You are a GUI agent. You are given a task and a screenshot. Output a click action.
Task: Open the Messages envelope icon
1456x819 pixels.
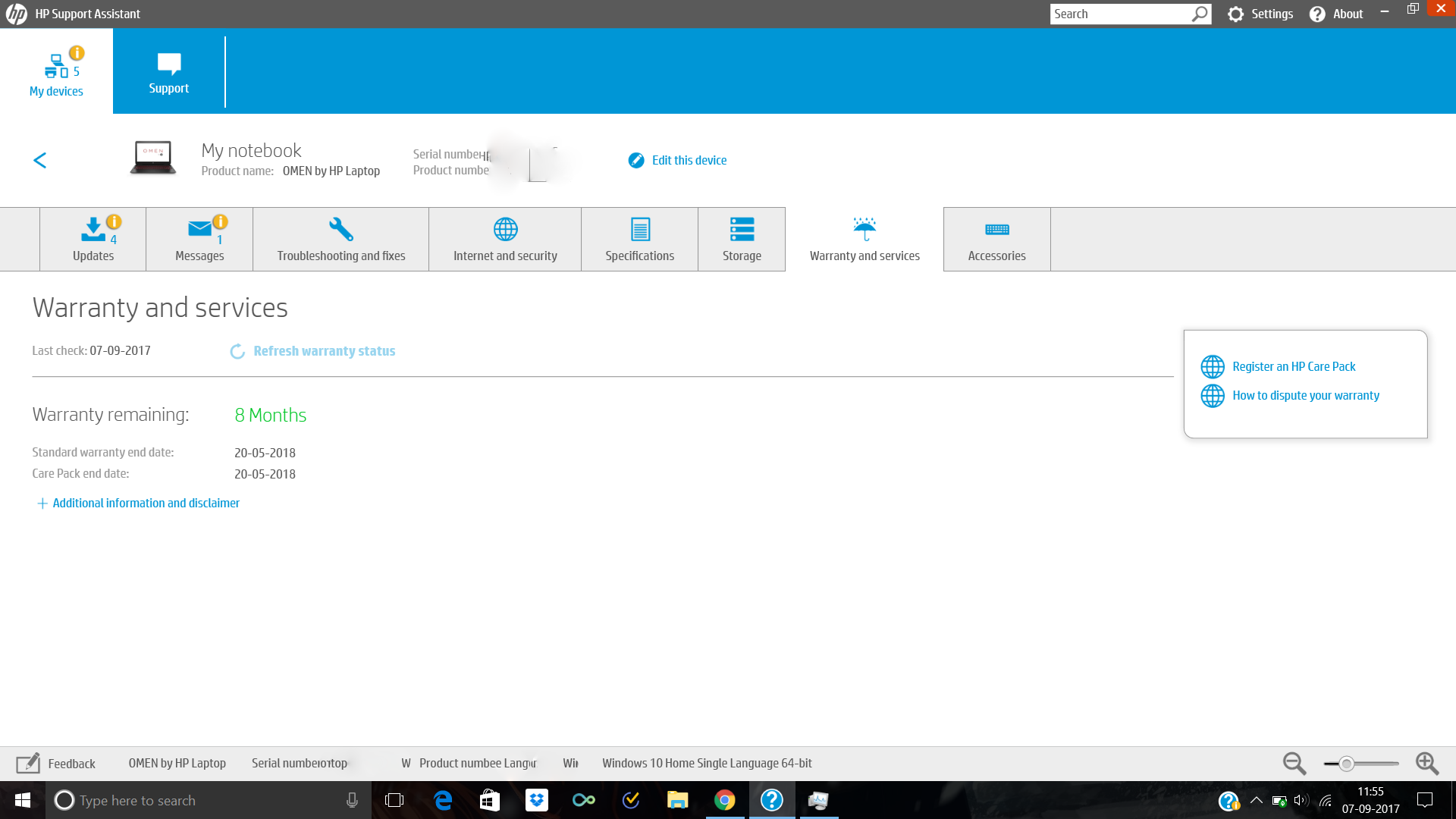click(199, 230)
